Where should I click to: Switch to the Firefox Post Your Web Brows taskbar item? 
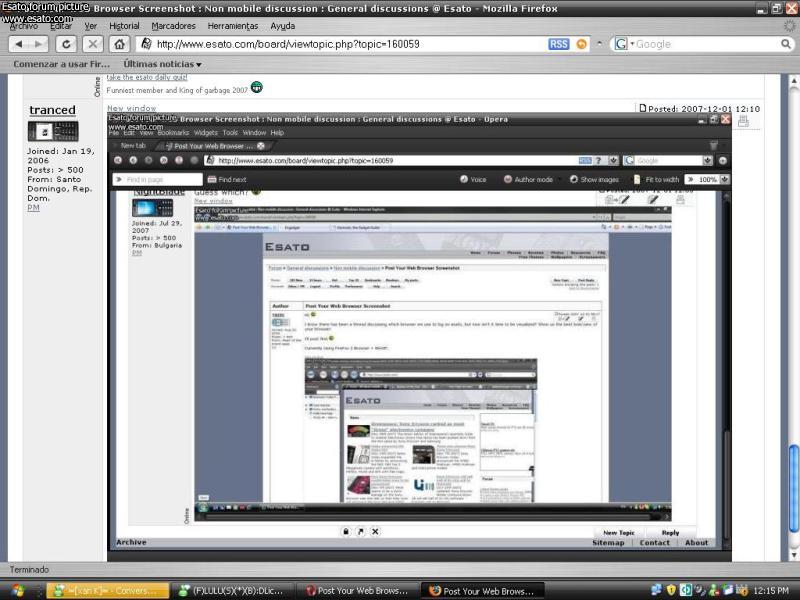(483, 591)
